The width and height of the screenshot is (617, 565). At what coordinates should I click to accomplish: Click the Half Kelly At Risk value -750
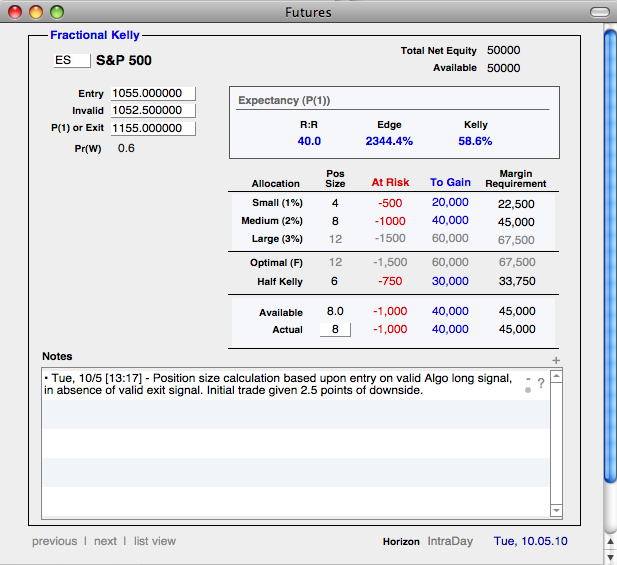(x=390, y=281)
